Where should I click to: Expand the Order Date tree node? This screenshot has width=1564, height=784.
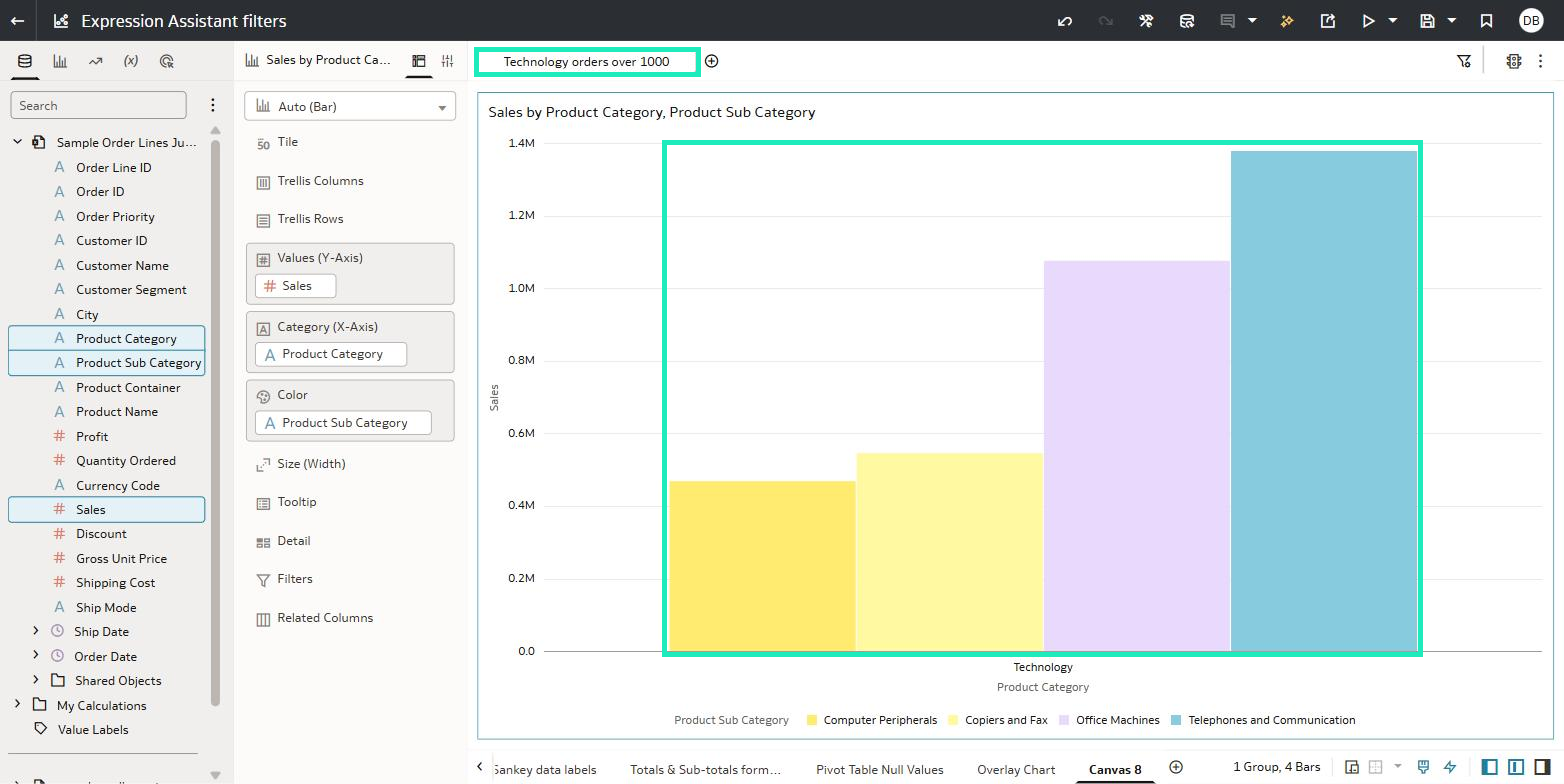point(36,655)
